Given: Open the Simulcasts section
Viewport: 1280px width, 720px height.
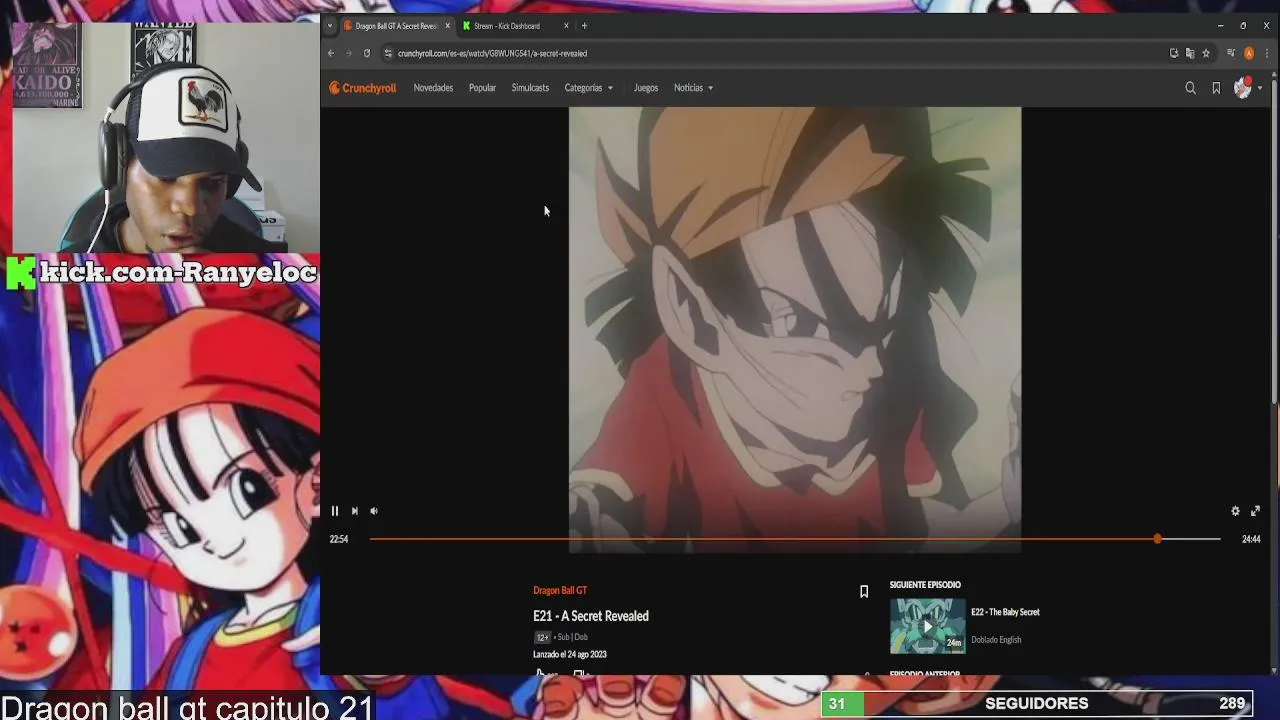Looking at the screenshot, I should click(530, 88).
